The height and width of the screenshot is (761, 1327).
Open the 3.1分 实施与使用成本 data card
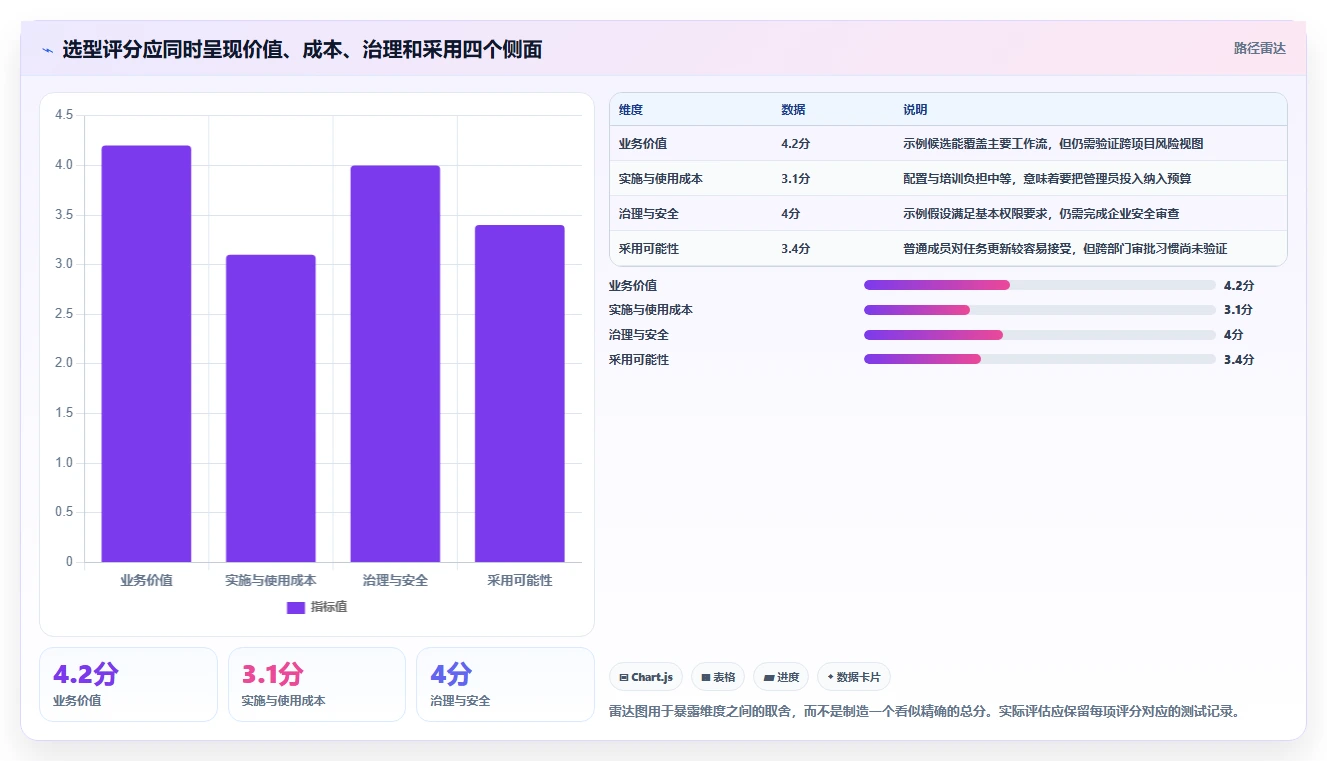[317, 684]
